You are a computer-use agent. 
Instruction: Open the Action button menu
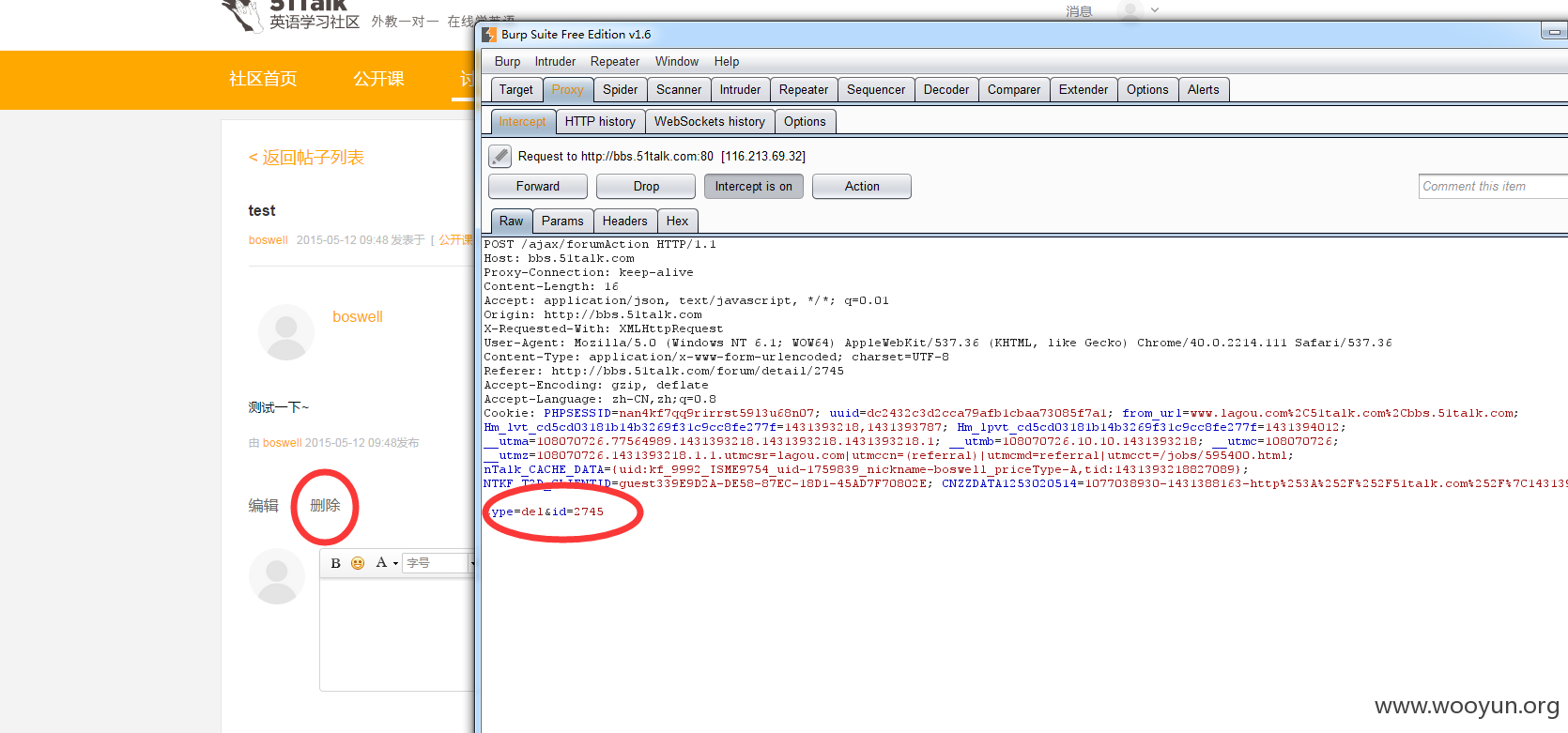tap(862, 186)
